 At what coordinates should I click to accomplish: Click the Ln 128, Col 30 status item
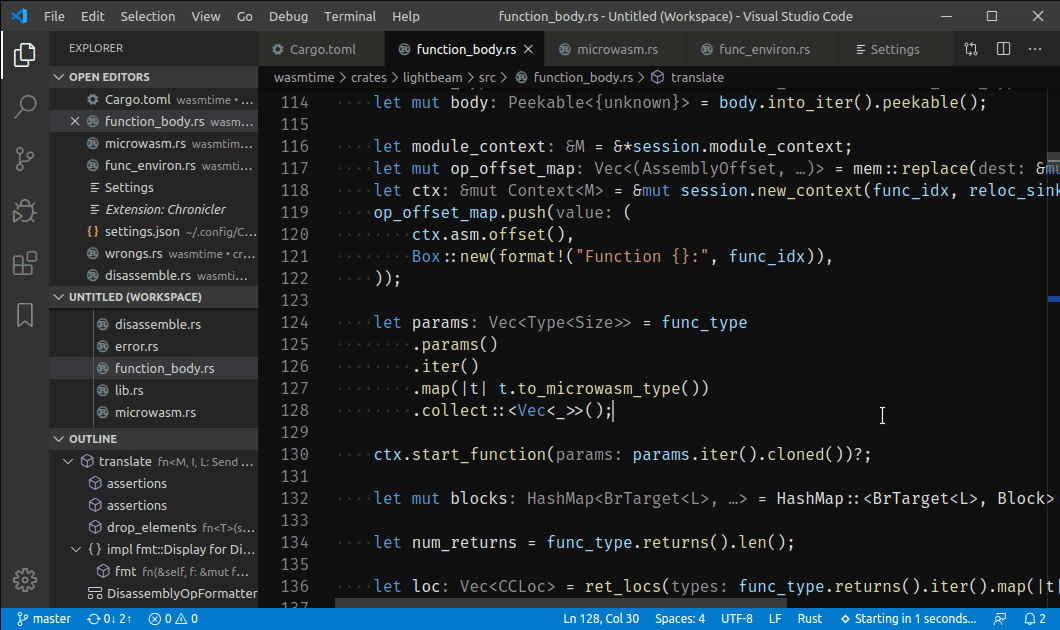tap(601, 619)
